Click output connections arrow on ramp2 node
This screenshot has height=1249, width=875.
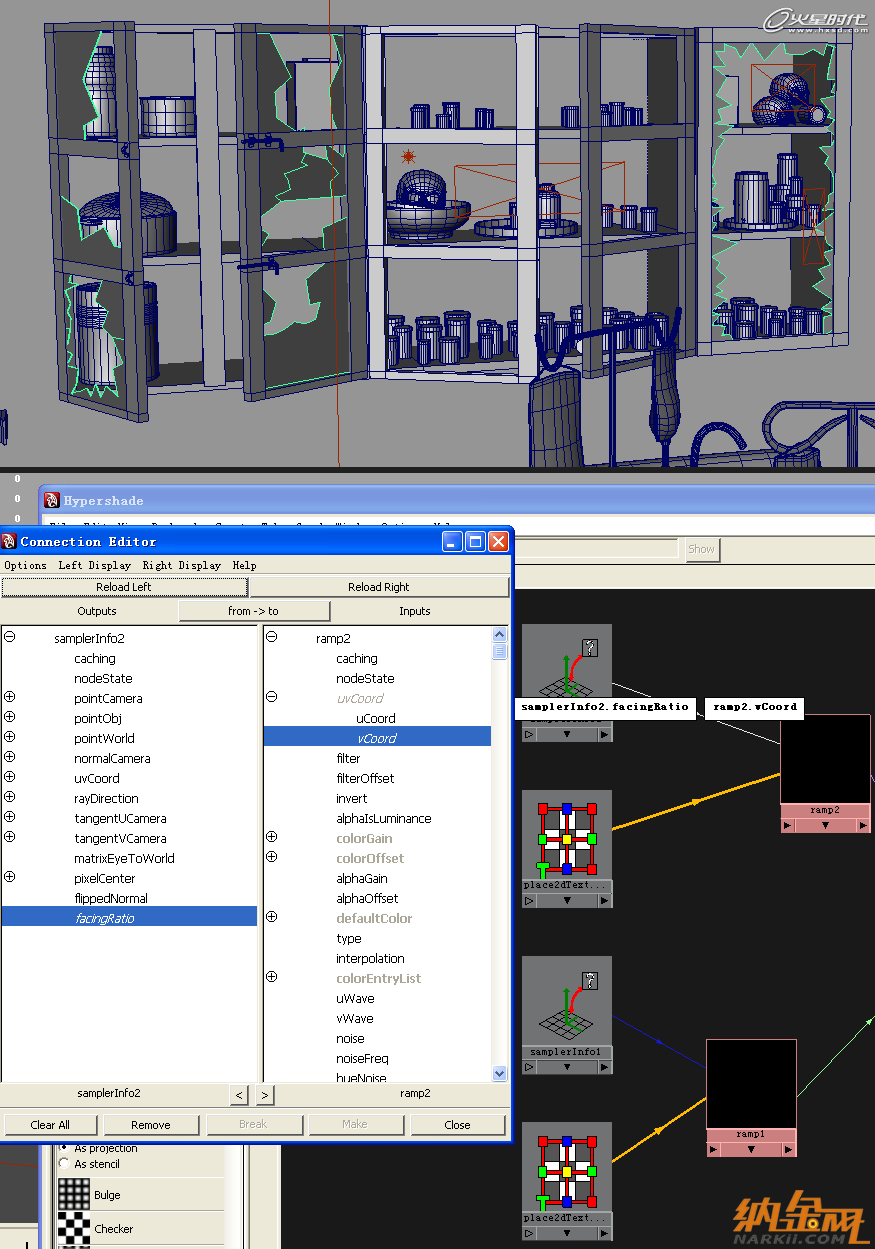[862, 825]
